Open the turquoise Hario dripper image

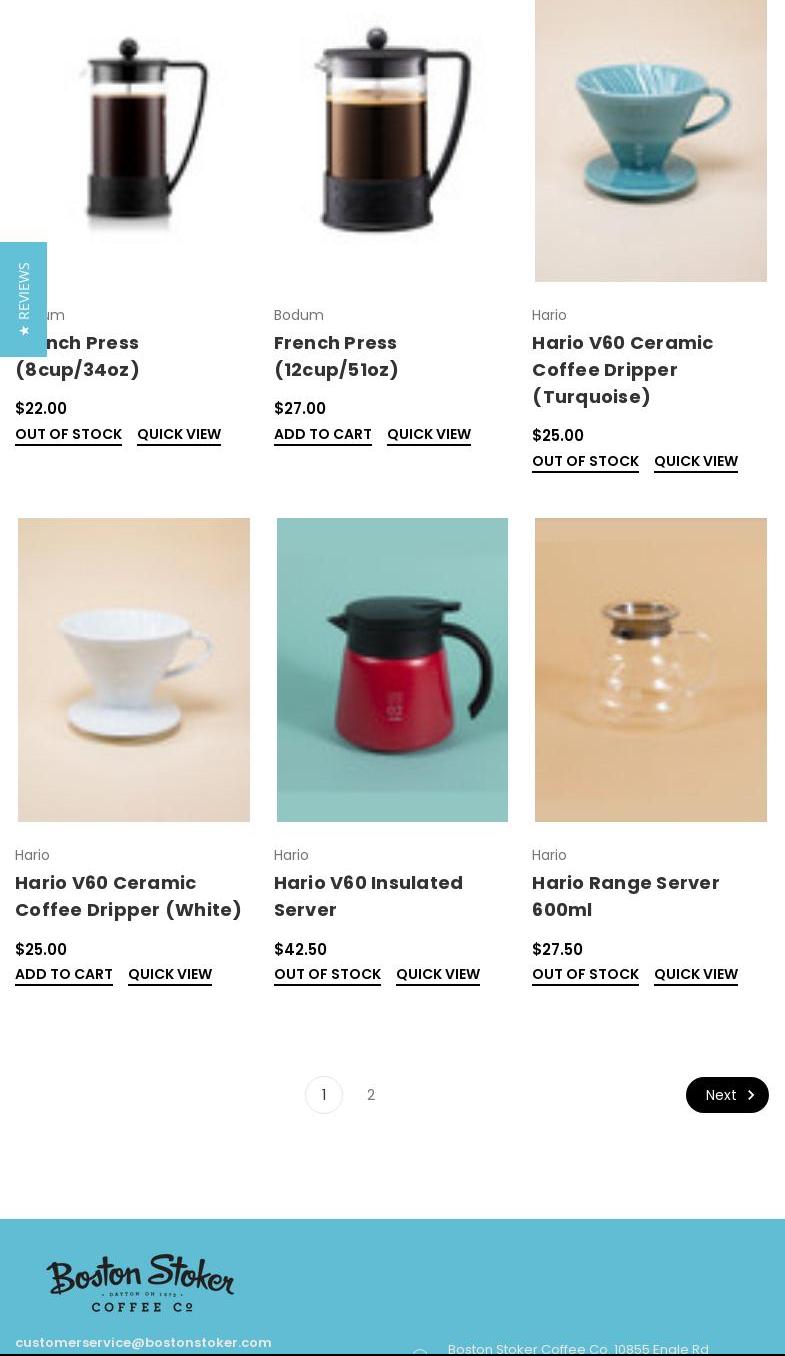pyautogui.click(x=651, y=140)
